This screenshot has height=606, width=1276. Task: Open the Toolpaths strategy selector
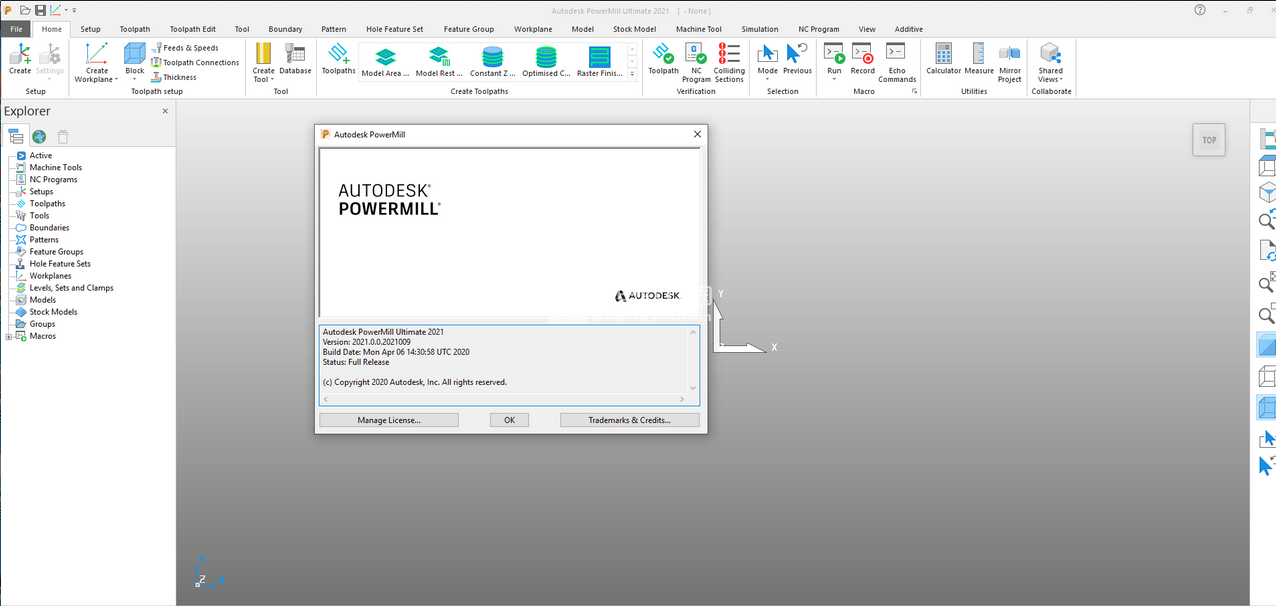pos(338,59)
